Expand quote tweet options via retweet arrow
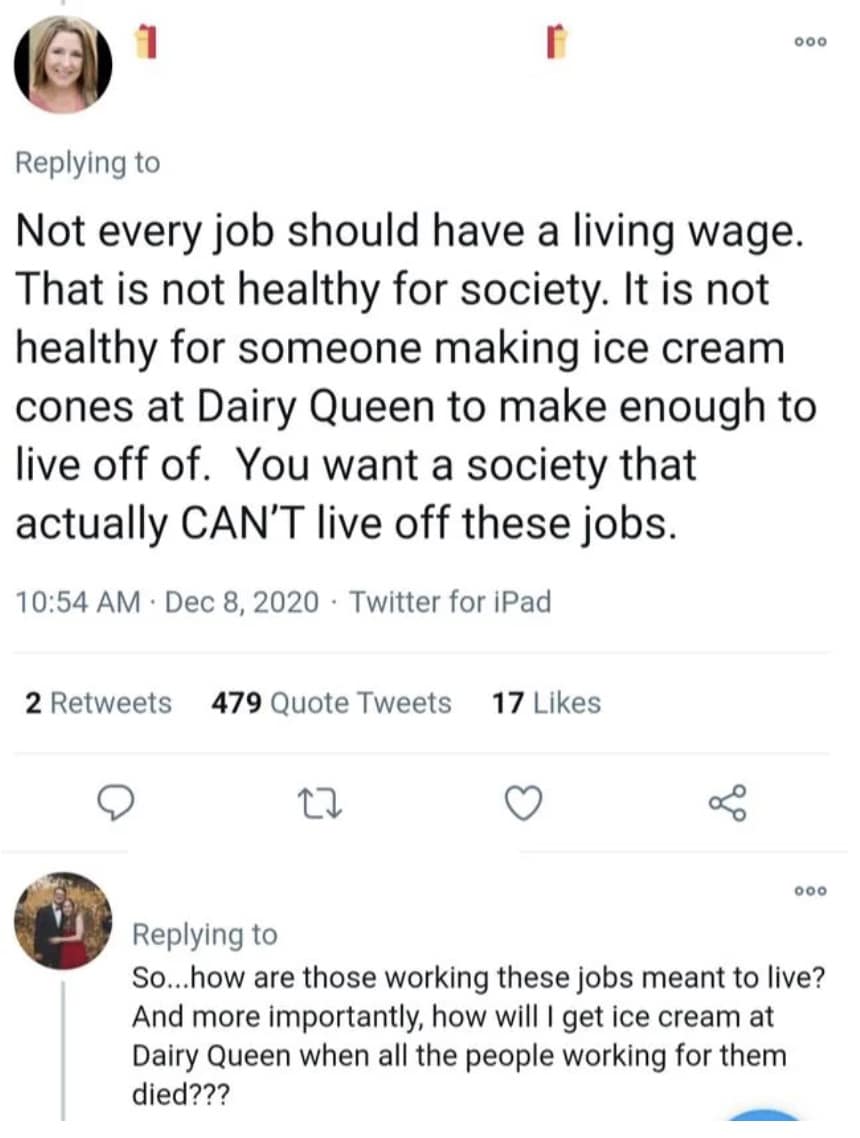Image resolution: width=860 pixels, height=1138 pixels. pyautogui.click(x=322, y=803)
